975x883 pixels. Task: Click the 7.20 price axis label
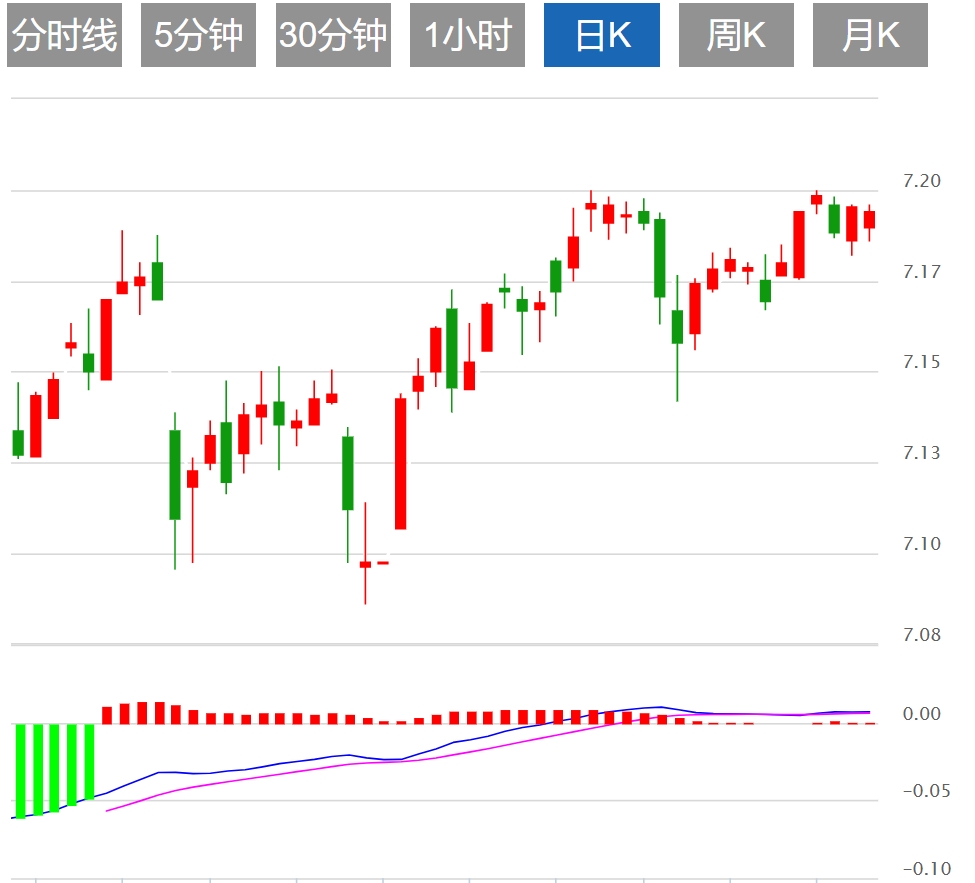[x=921, y=181]
